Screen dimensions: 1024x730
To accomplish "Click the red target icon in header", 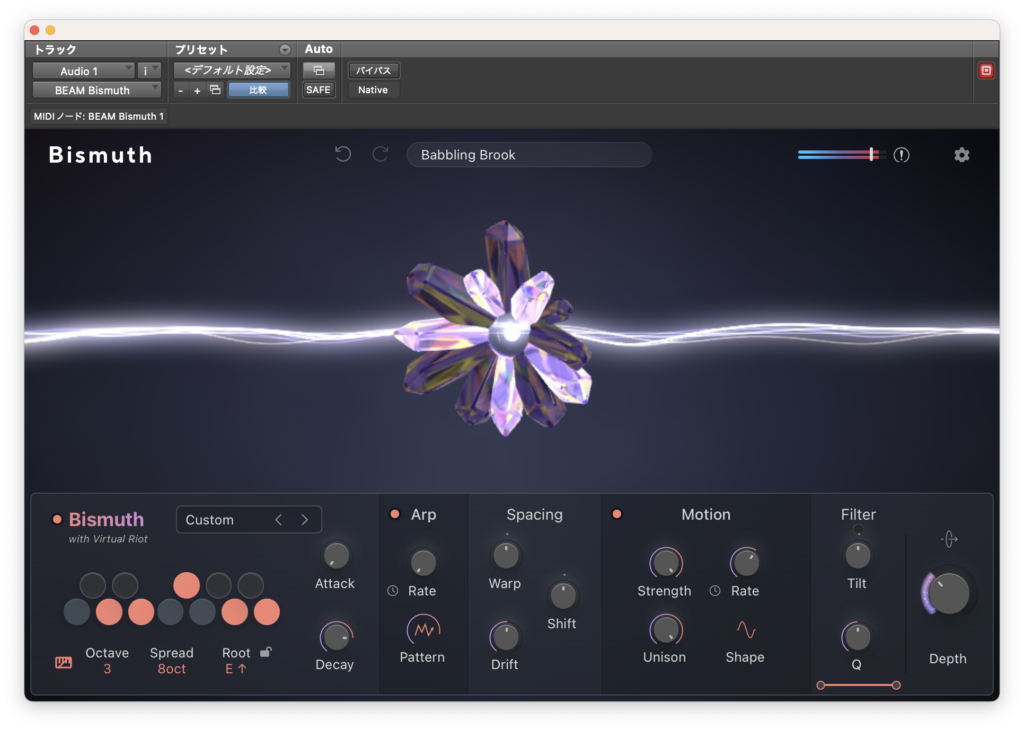I will [986, 71].
